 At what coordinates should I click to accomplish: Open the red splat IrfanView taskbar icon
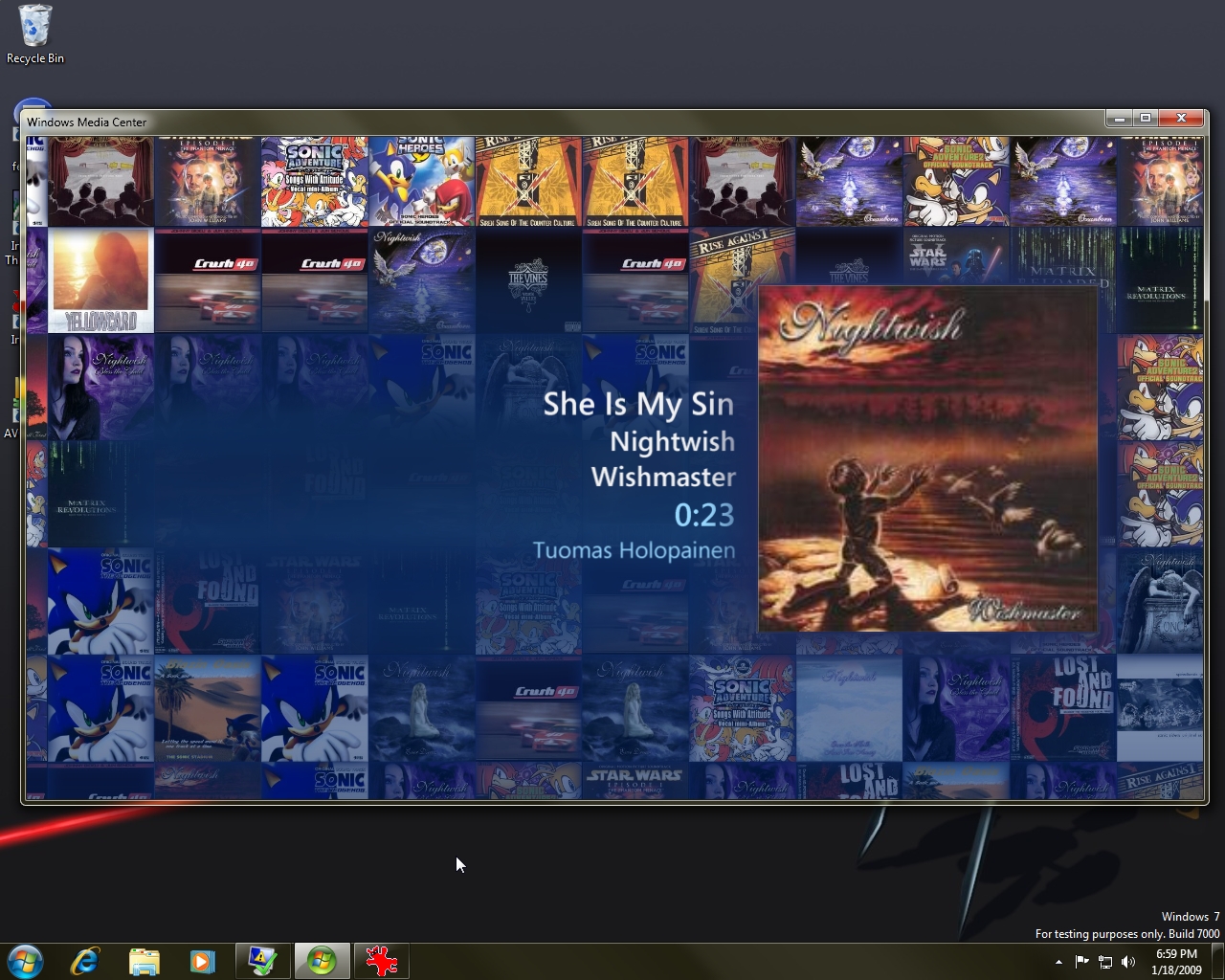pos(381,961)
